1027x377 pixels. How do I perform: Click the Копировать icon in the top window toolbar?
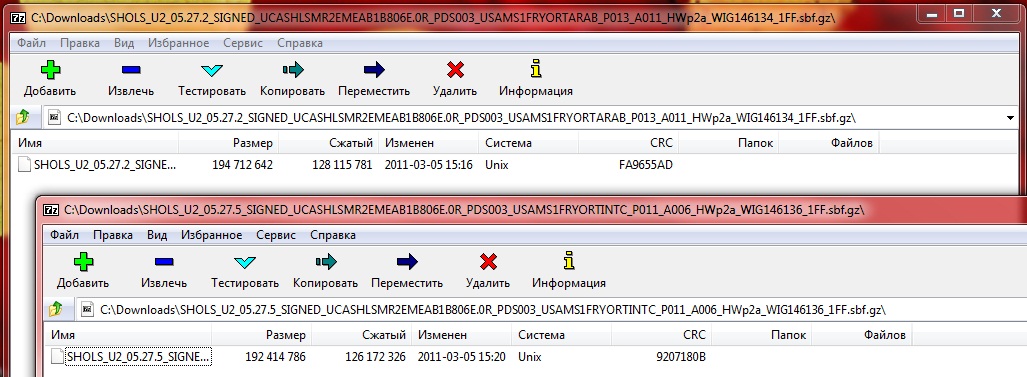tap(293, 69)
